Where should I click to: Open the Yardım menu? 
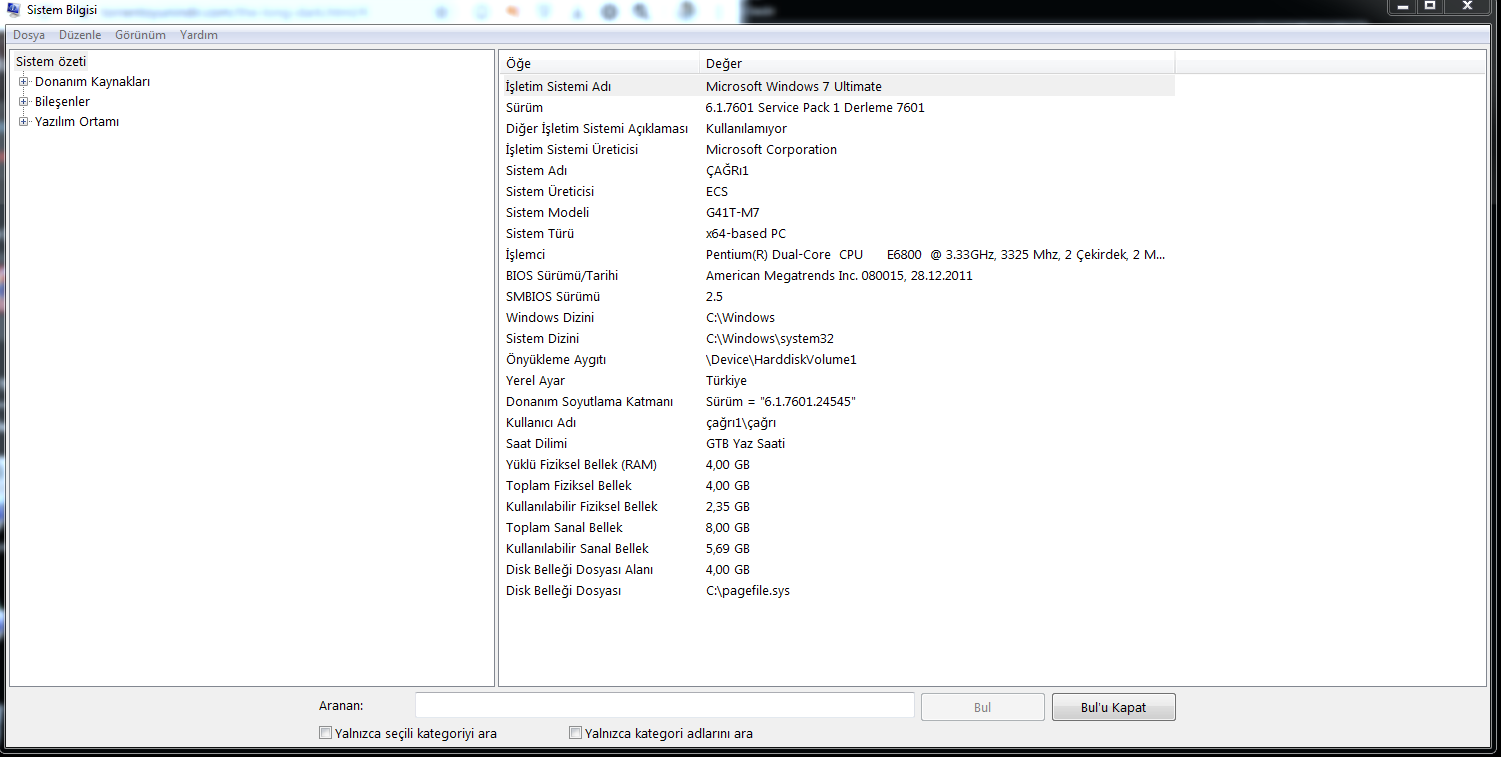click(199, 35)
